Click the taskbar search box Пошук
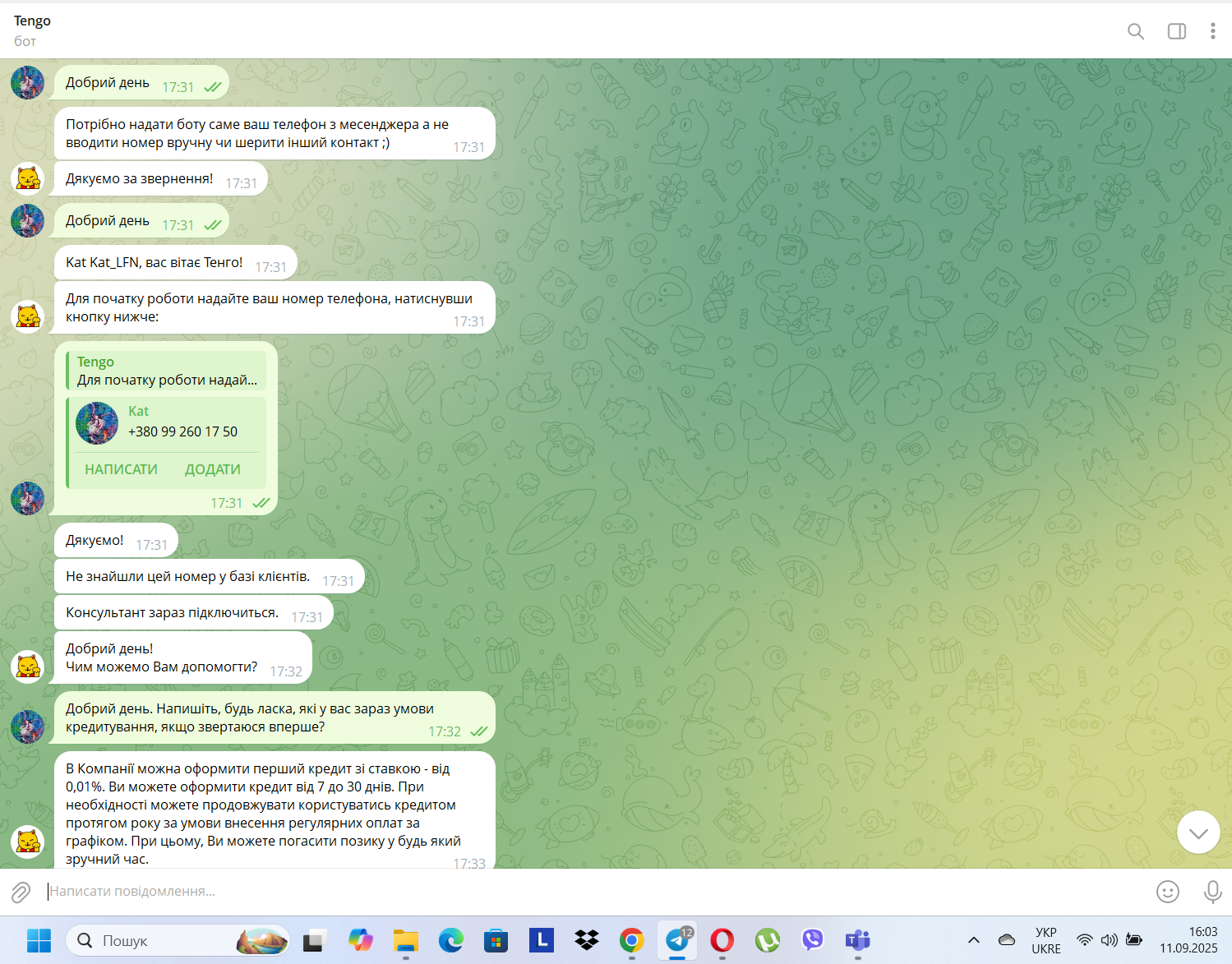The height and width of the screenshot is (964, 1232). pos(178,940)
